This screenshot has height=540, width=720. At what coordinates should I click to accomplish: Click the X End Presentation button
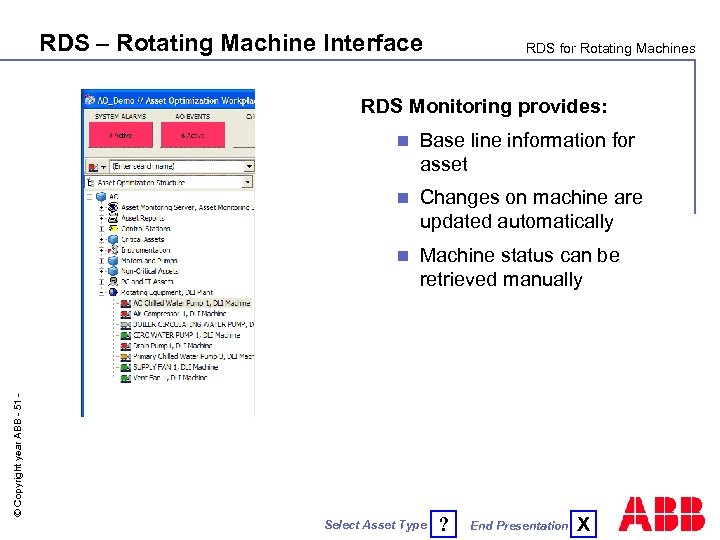point(584,524)
